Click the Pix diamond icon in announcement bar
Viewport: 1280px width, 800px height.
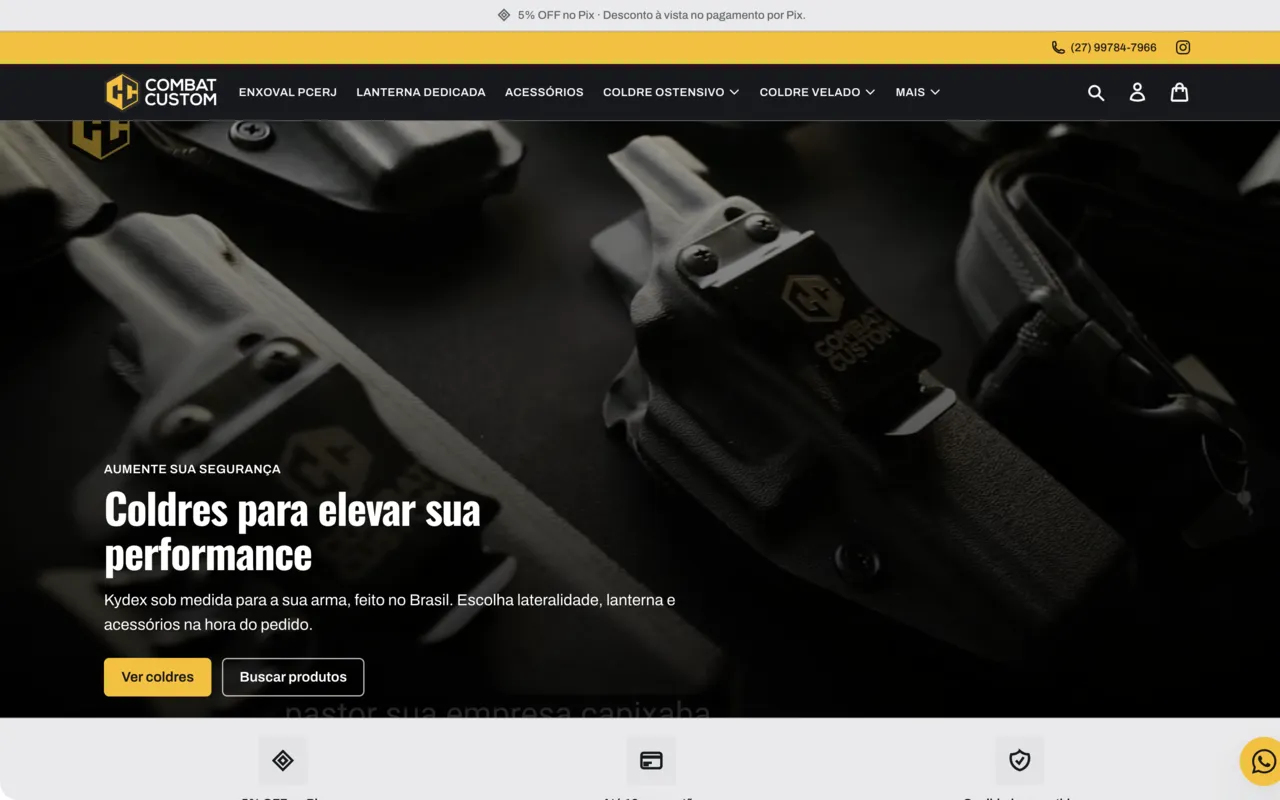(504, 15)
